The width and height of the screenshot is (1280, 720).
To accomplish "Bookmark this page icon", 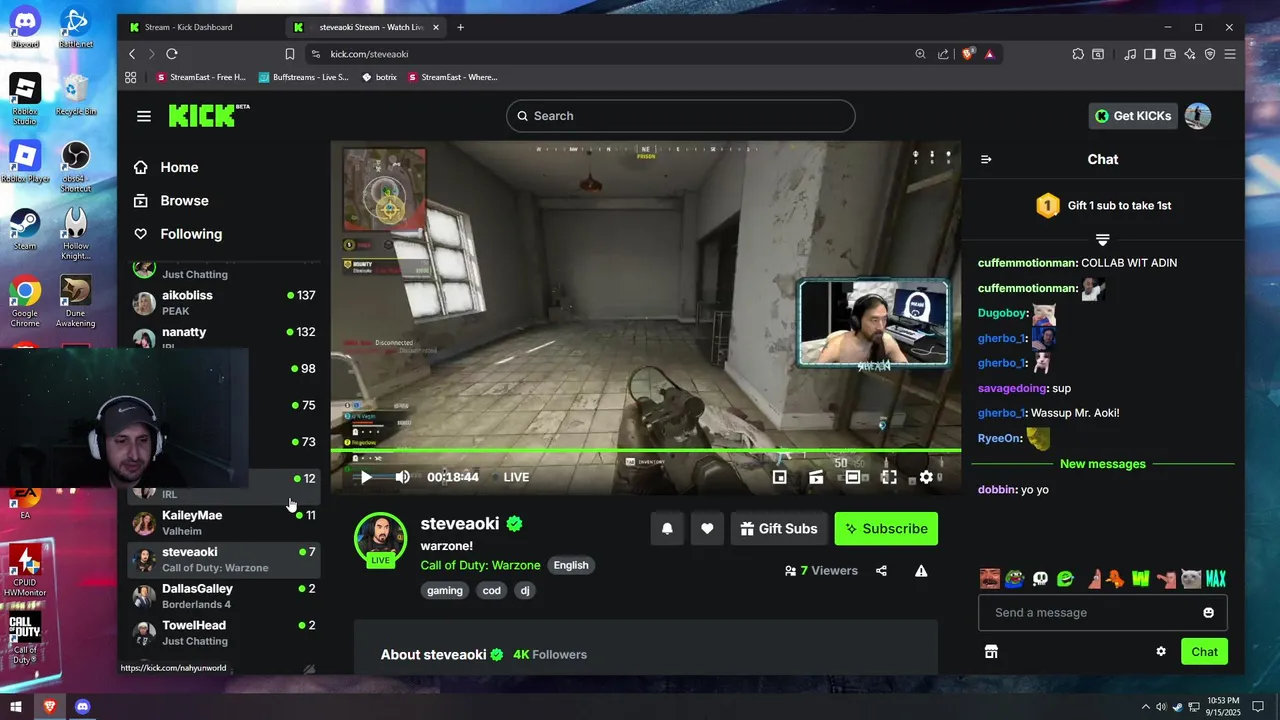I will coord(290,54).
